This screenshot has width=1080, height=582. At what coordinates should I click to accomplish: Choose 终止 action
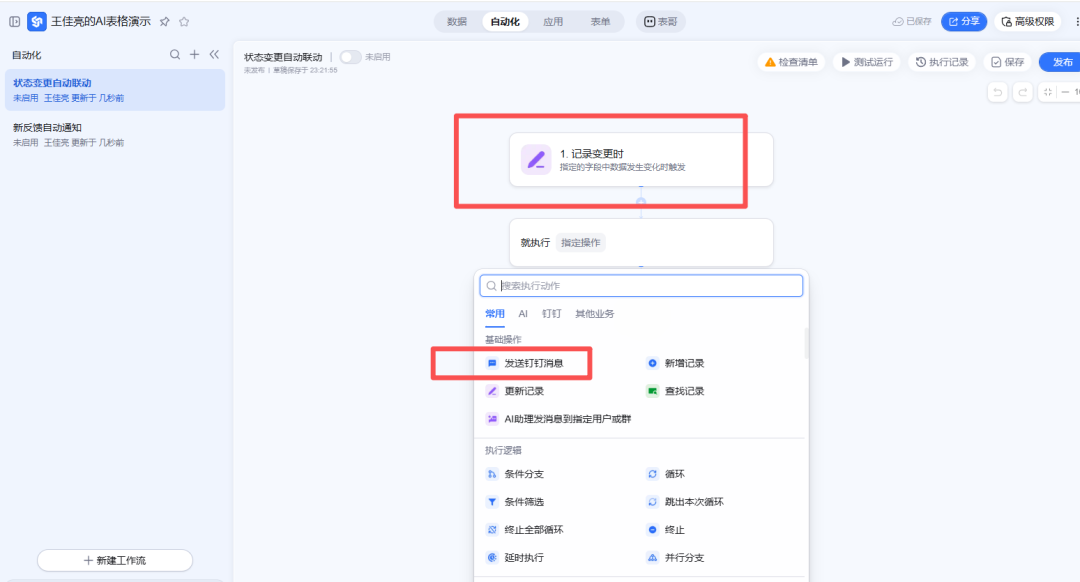(665, 530)
